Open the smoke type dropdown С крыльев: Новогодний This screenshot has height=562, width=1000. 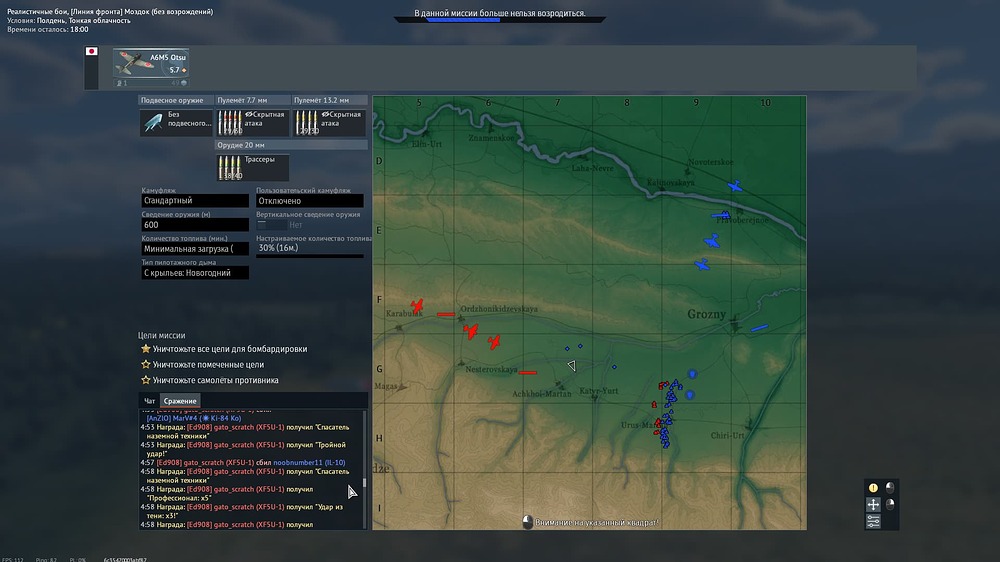pos(195,273)
